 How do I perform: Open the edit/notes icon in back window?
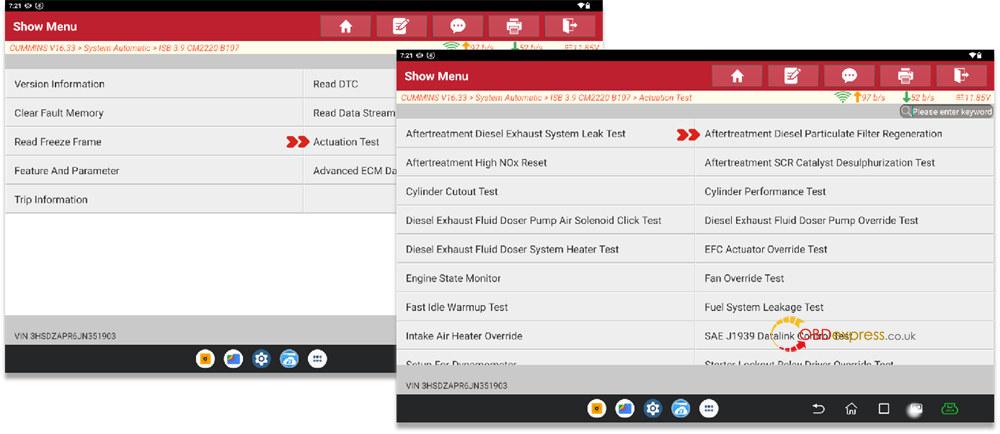(402, 26)
